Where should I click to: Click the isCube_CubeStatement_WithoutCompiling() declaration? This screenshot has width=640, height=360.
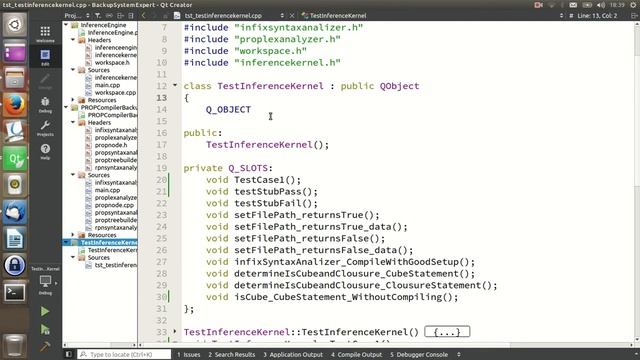click(x=332, y=297)
